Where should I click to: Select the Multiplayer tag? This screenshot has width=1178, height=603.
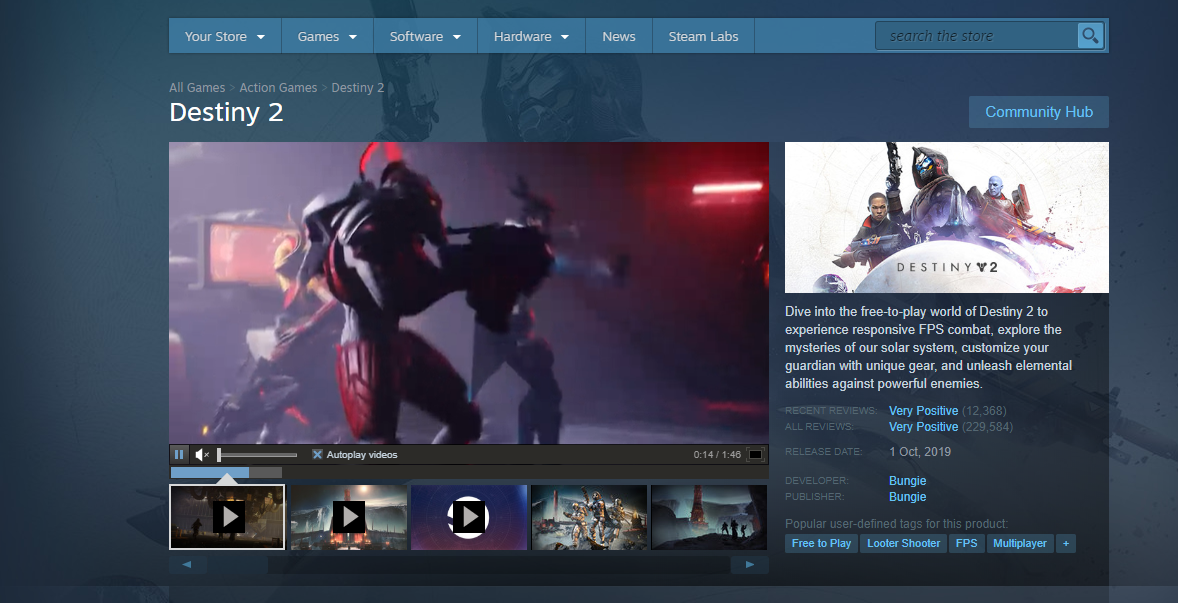pyautogui.click(x=1019, y=543)
